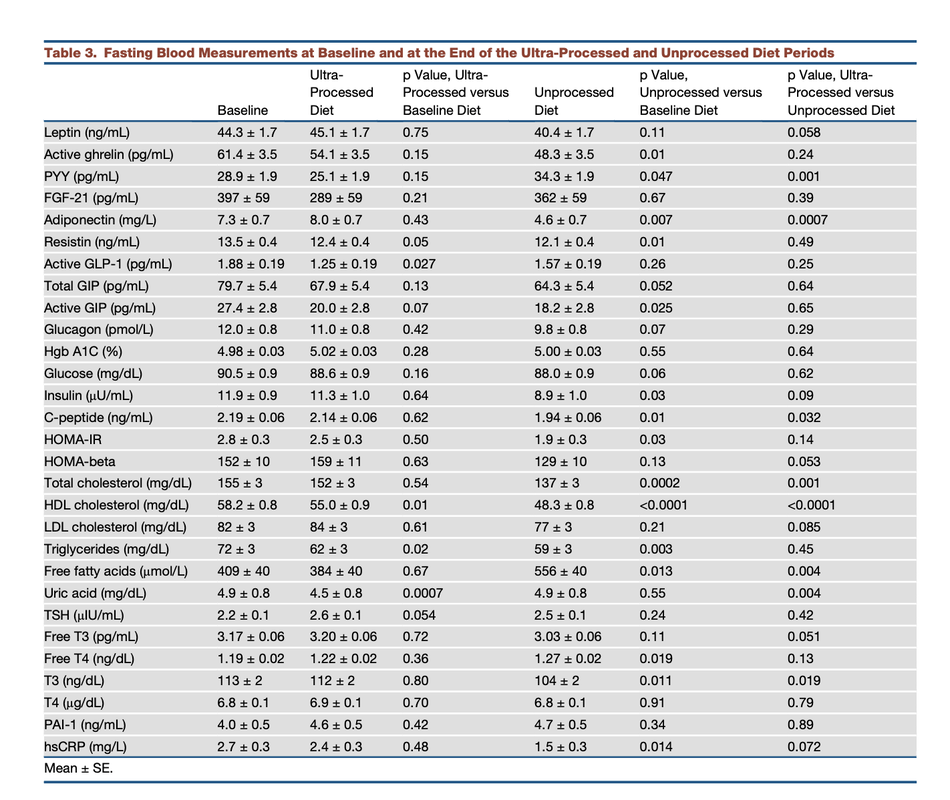Click Adiponectin p value '0.007'
The height and width of the screenshot is (800, 950).
pyautogui.click(x=656, y=220)
